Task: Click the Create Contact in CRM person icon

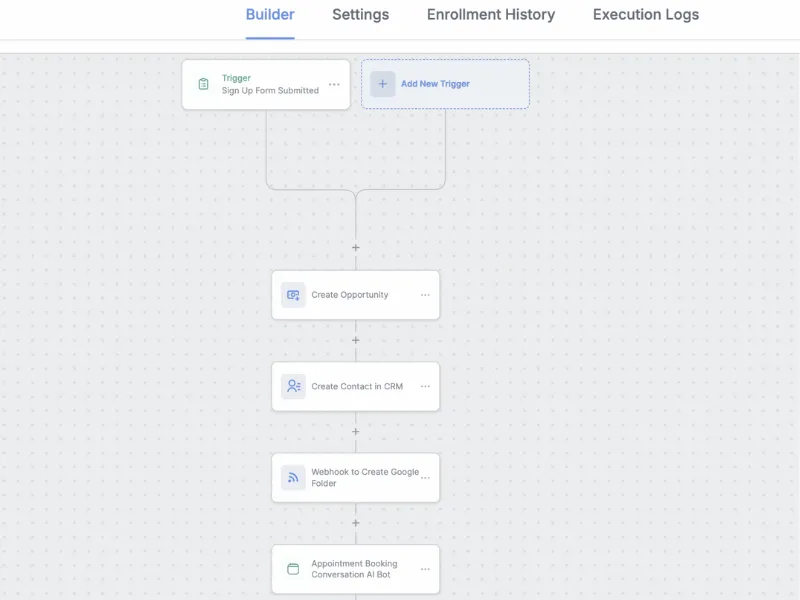Action: pyautogui.click(x=293, y=386)
